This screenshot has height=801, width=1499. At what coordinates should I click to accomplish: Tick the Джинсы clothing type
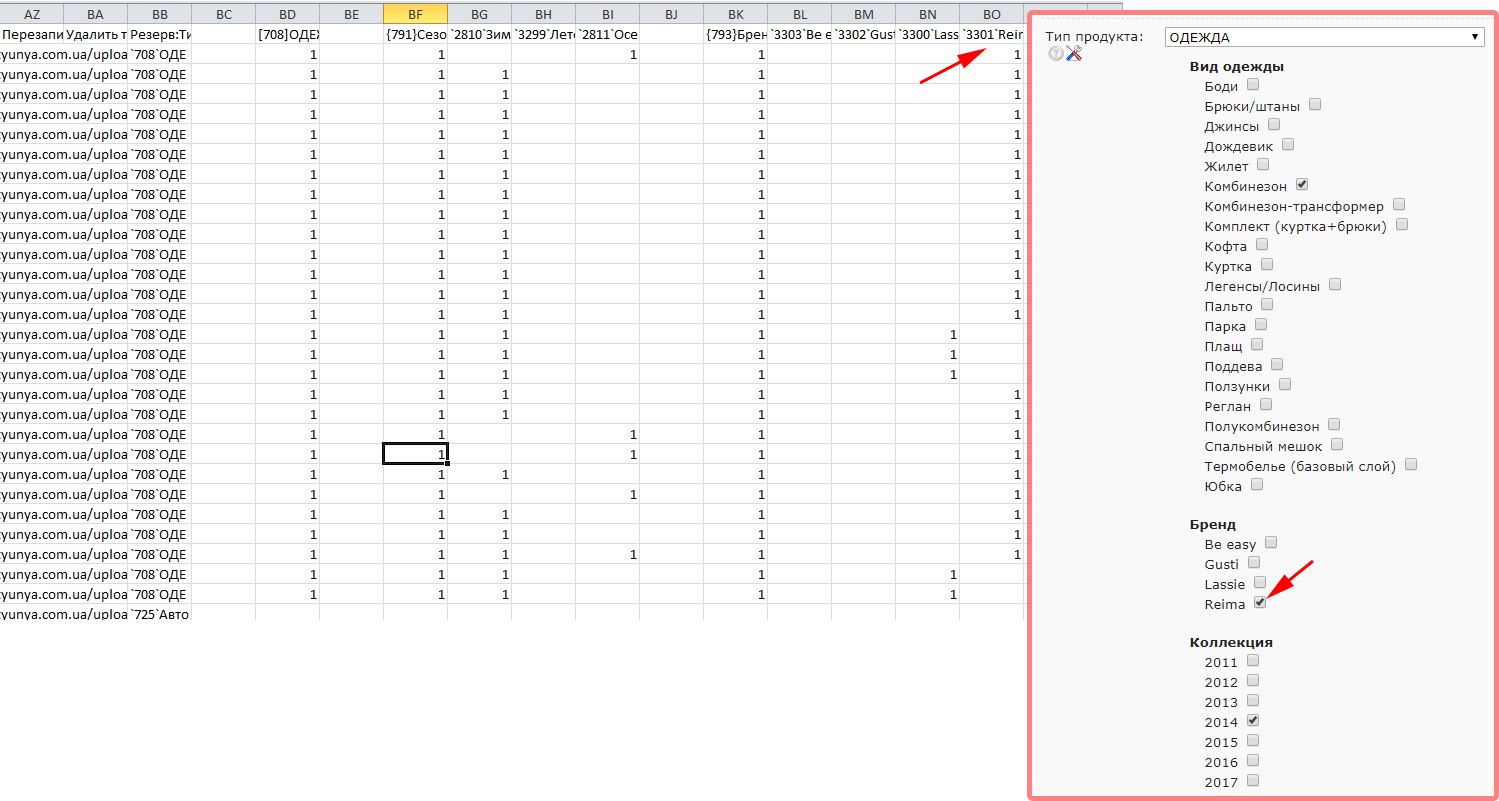pos(1274,125)
